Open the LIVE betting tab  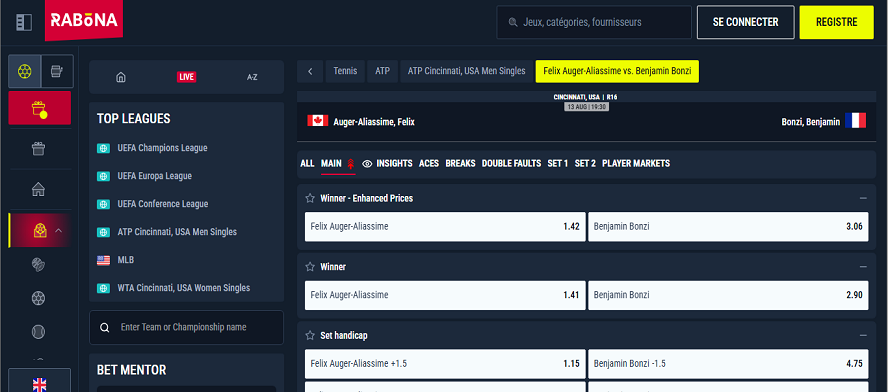tap(186, 77)
